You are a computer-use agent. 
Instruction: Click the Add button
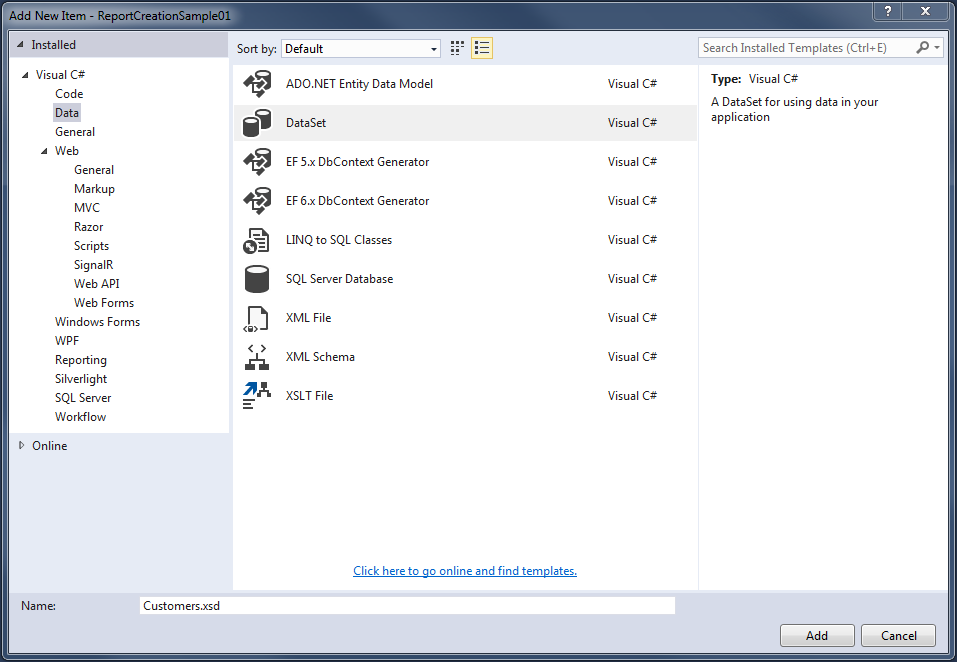pyautogui.click(x=817, y=636)
